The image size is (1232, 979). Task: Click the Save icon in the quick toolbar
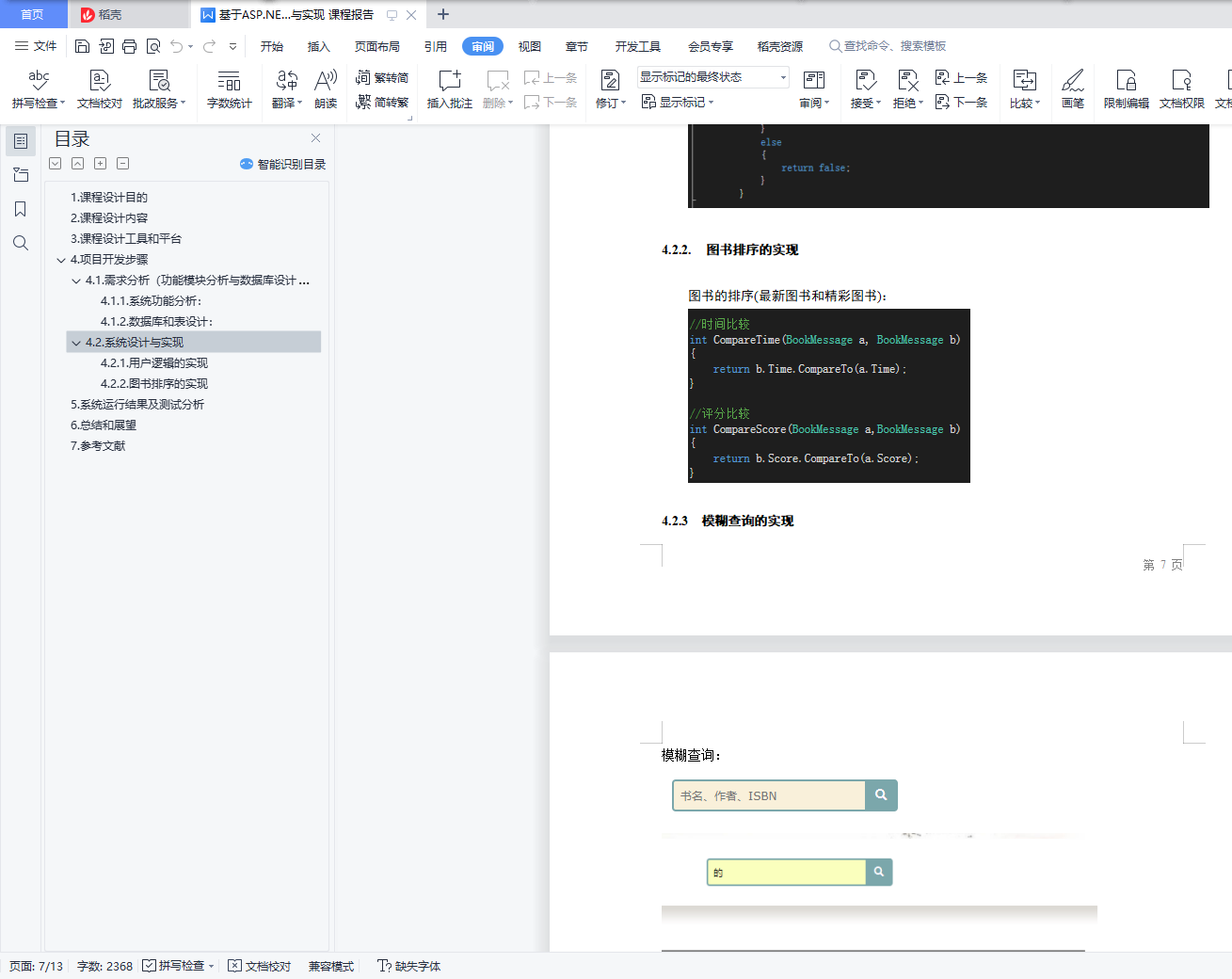[x=82, y=46]
